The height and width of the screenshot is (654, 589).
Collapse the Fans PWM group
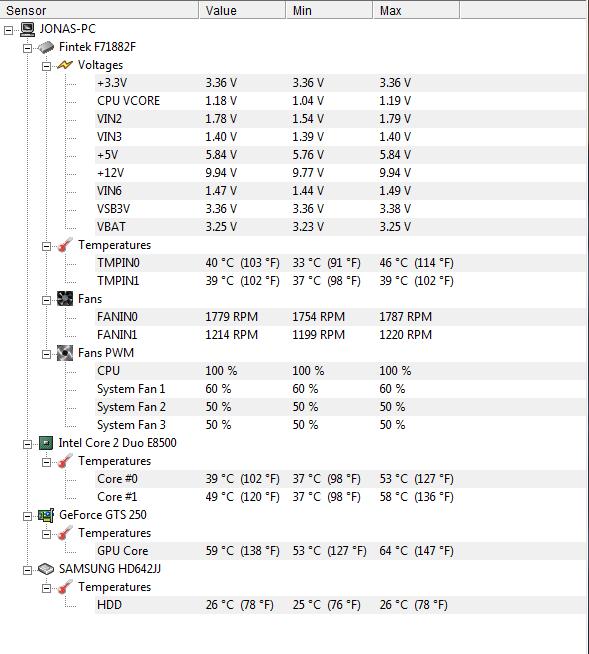pyautogui.click(x=47, y=355)
